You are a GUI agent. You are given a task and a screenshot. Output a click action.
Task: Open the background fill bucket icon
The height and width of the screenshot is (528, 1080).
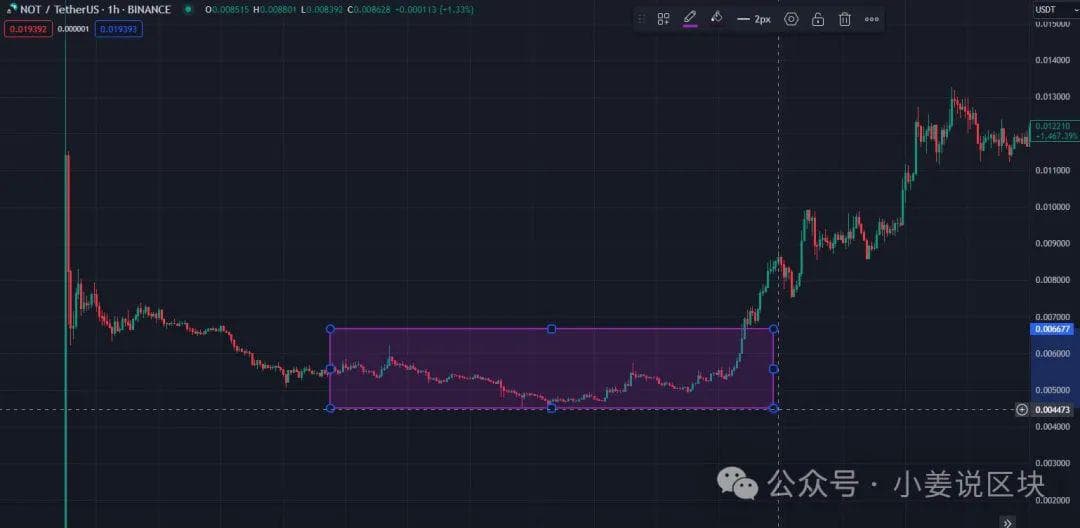(716, 18)
